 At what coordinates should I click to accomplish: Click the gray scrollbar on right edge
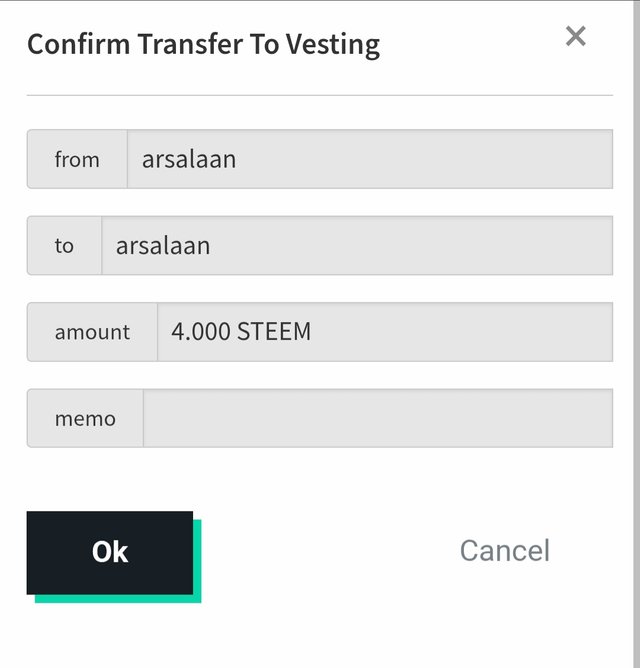[x=637, y=334]
